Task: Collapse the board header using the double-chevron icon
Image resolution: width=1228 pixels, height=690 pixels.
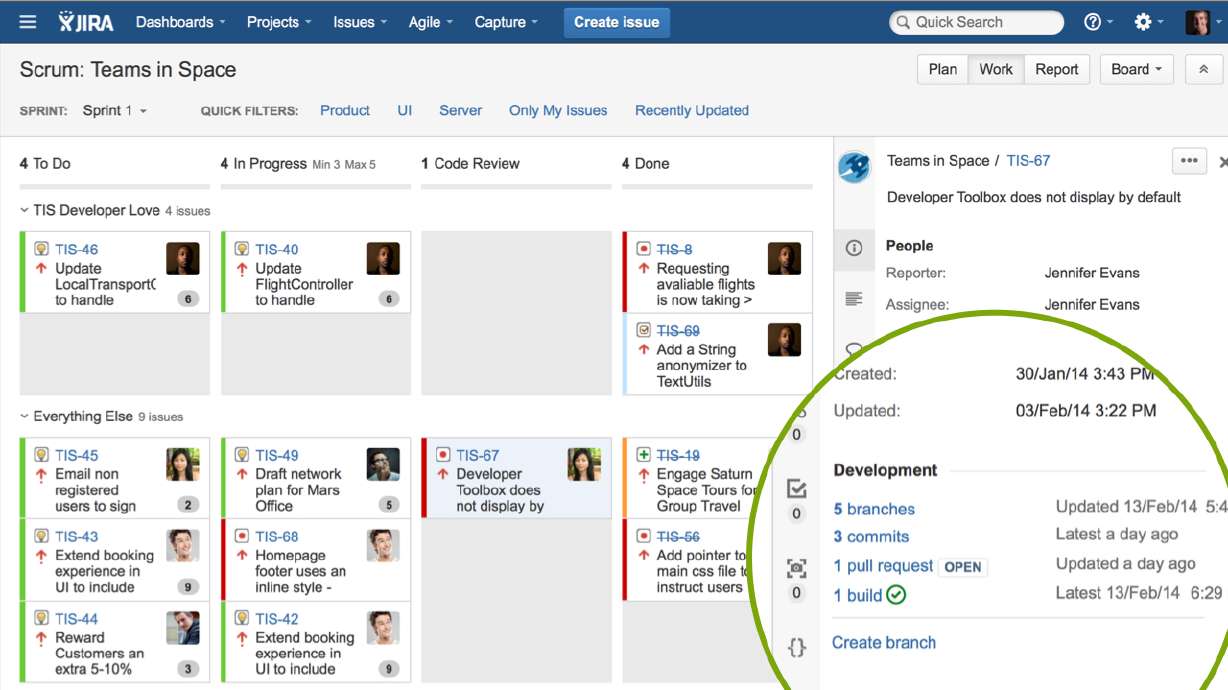Action: [1203, 69]
